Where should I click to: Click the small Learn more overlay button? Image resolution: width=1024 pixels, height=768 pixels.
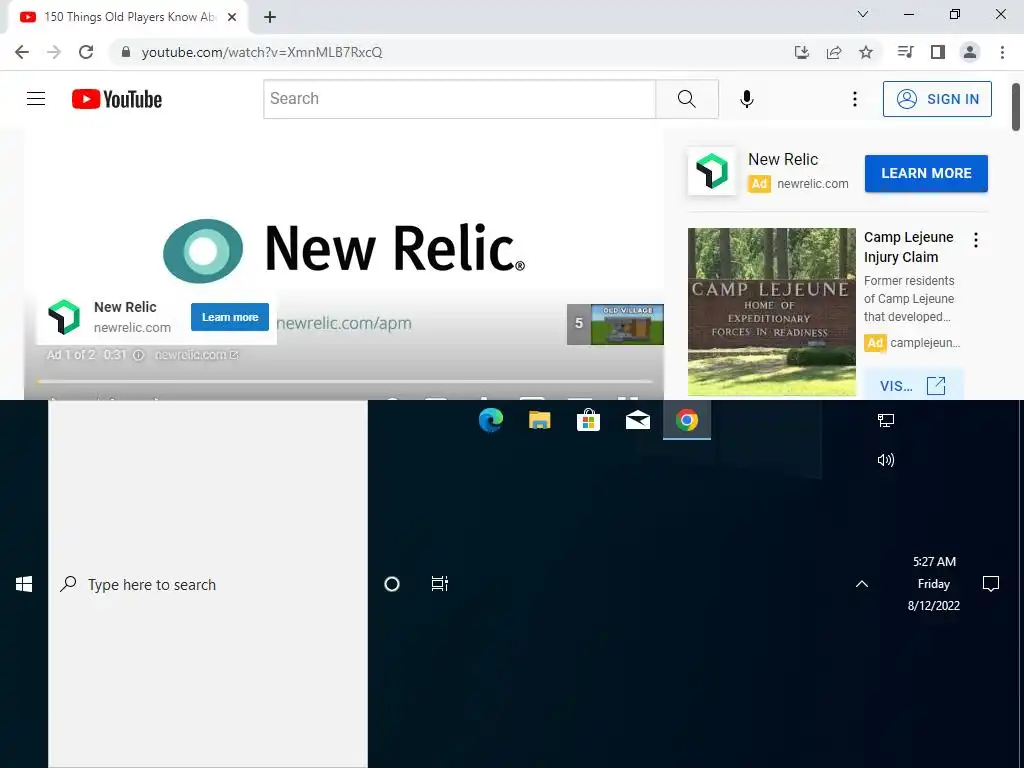click(230, 317)
